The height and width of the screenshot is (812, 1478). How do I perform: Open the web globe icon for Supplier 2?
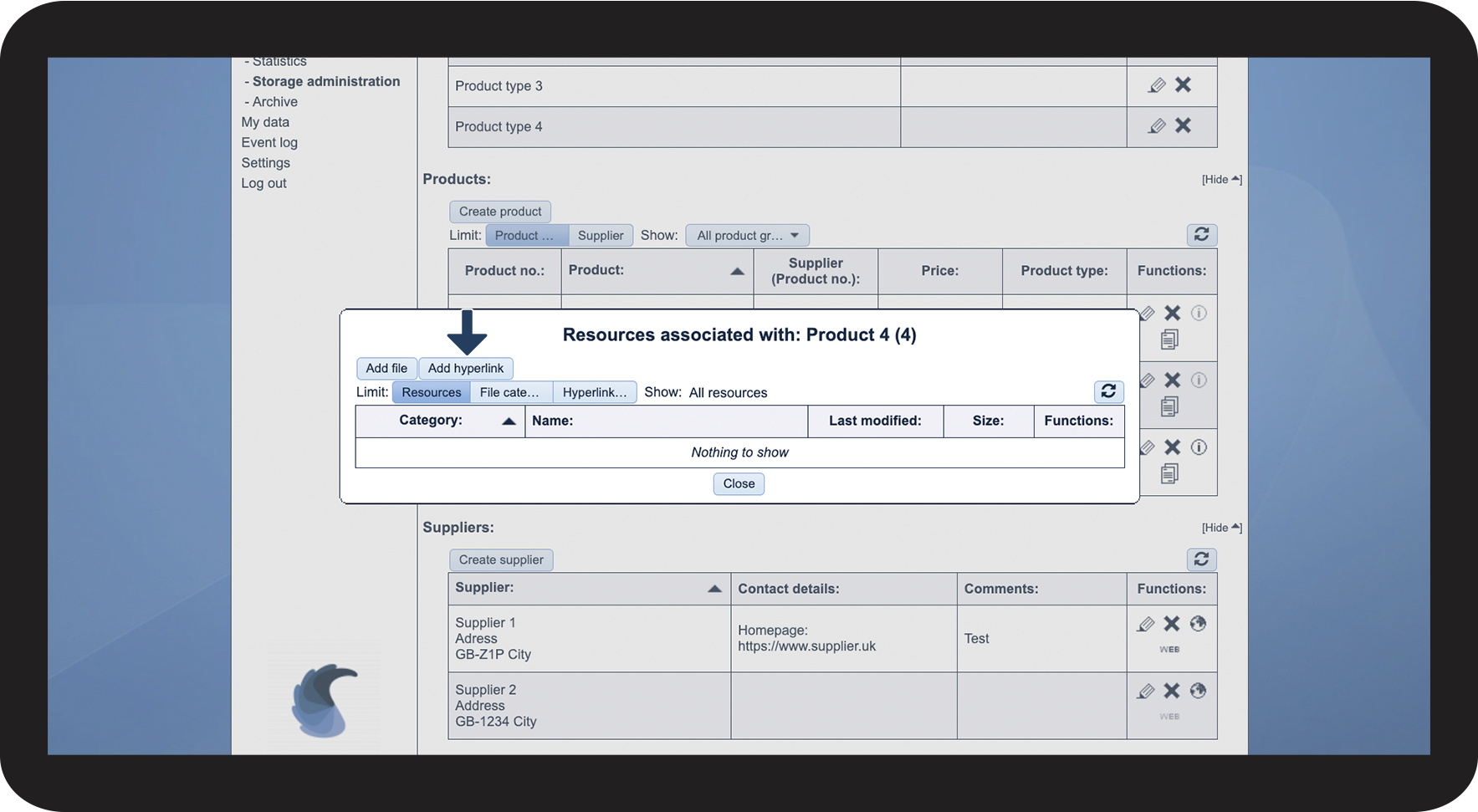1199,690
